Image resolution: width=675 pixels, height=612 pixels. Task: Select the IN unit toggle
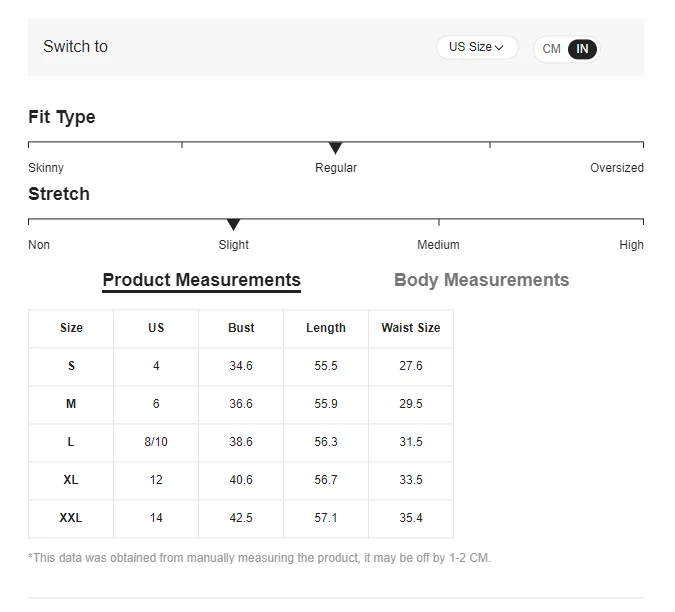(x=582, y=49)
